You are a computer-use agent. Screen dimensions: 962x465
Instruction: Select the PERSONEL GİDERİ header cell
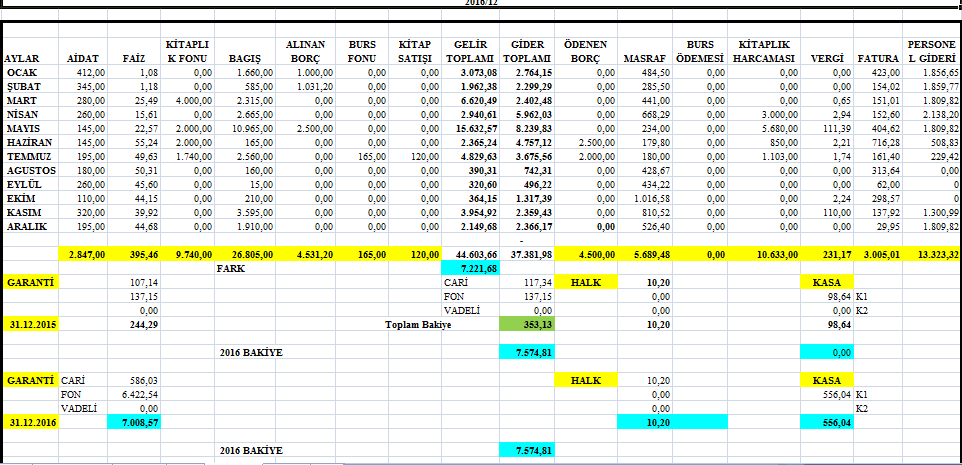pos(931,52)
